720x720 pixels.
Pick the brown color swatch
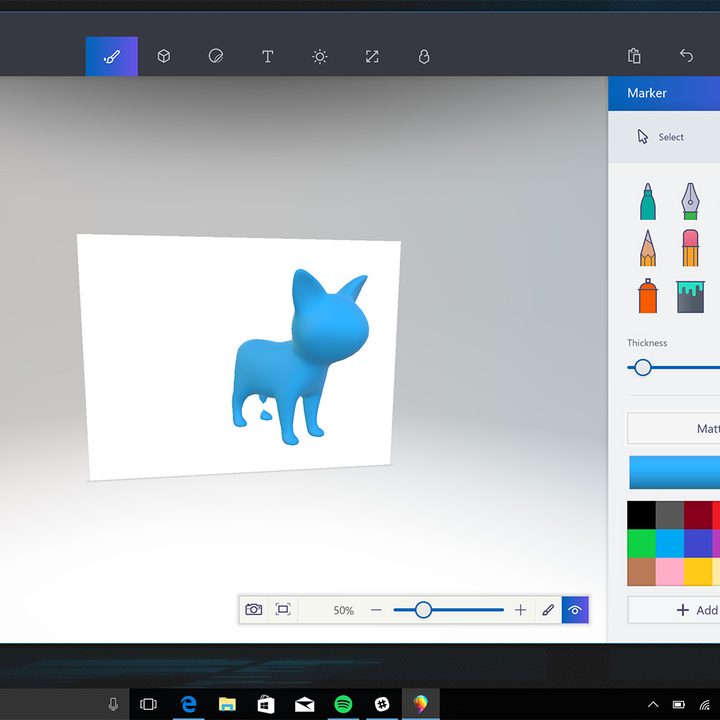[641, 572]
